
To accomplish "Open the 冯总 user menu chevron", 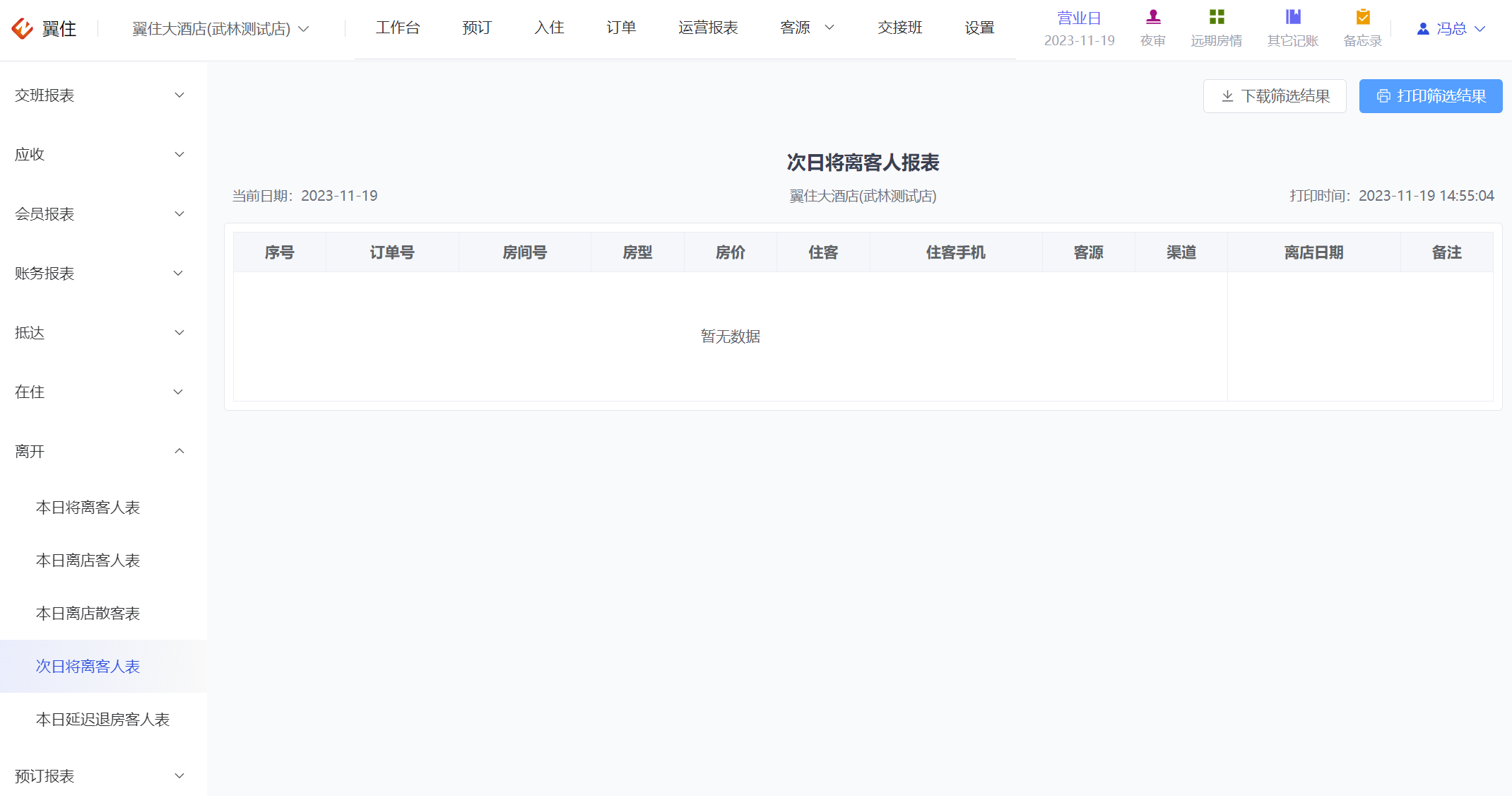I will pos(1480,29).
